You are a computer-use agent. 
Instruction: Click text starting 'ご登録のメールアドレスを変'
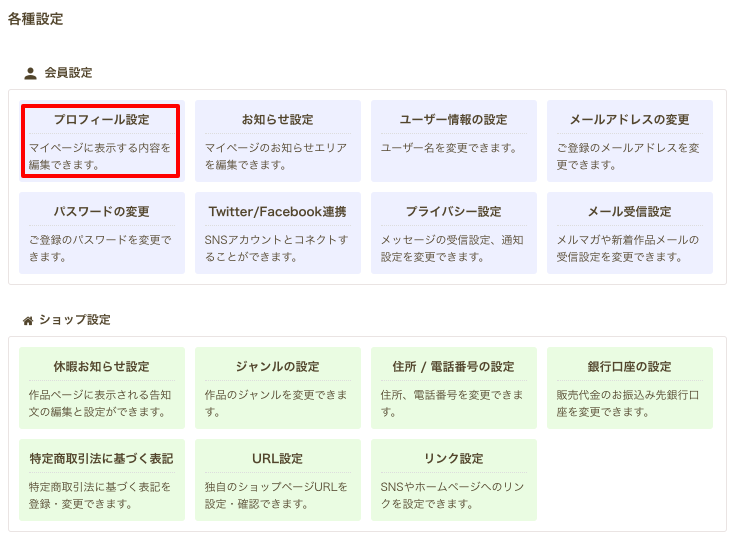point(628,156)
